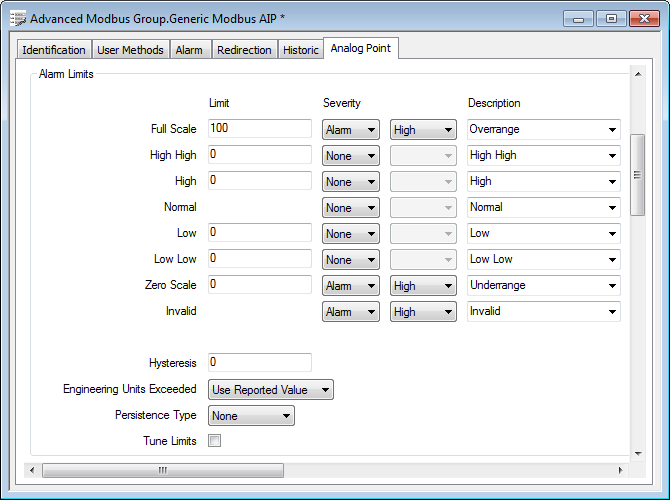
Task: Open the Persistence Type dropdown
Action: pyautogui.click(x=251, y=416)
